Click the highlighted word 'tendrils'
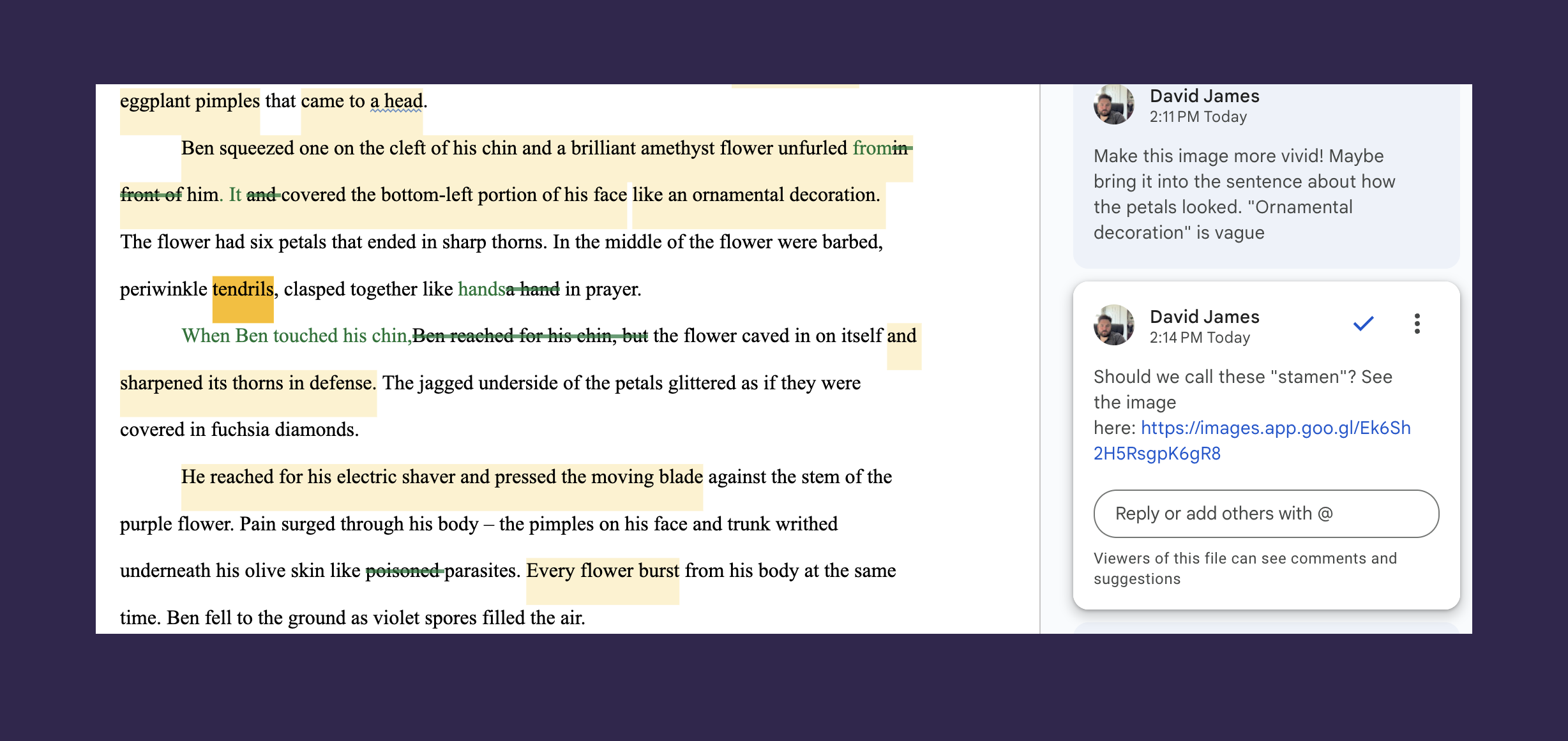 tap(243, 290)
